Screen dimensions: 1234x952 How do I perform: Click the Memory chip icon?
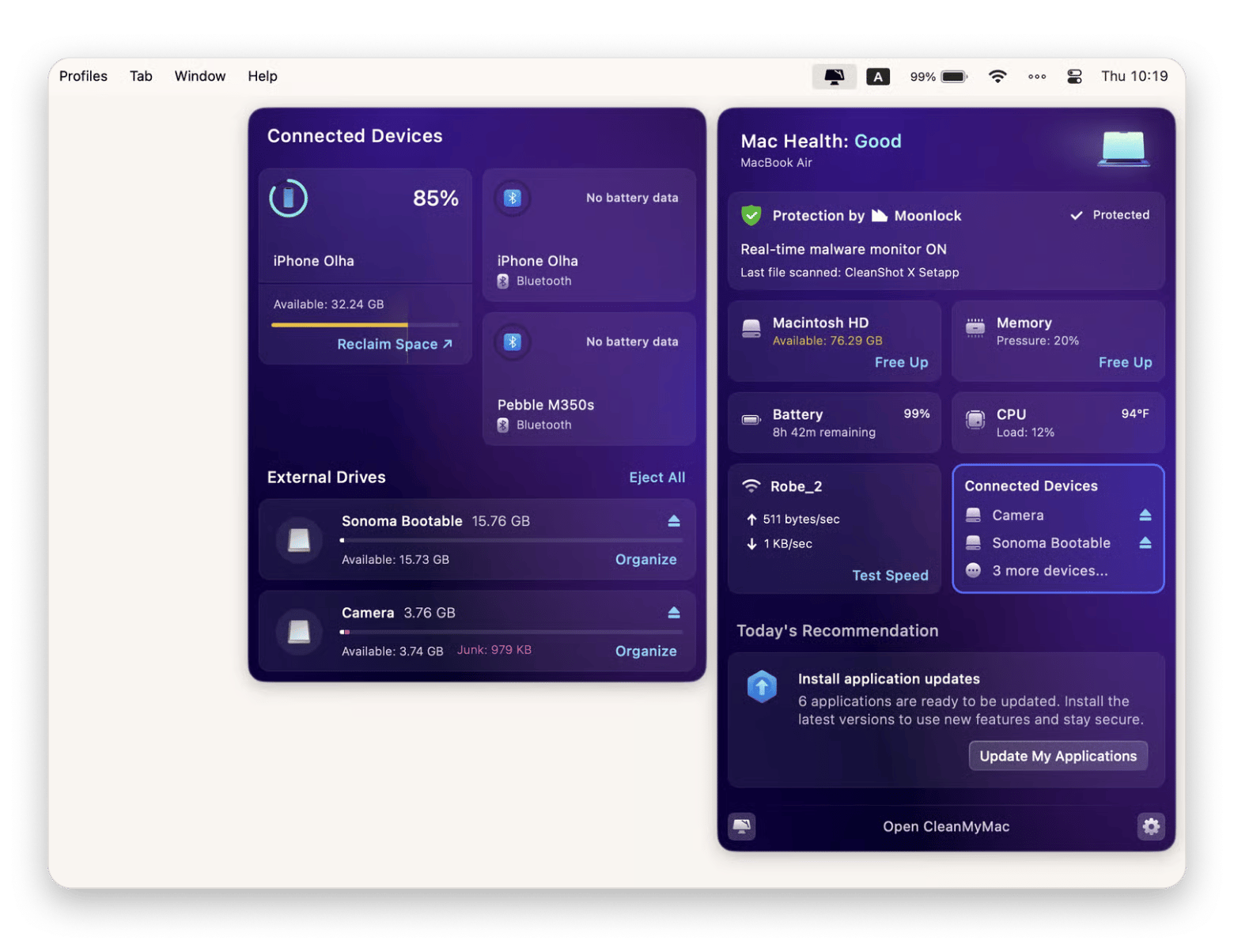[975, 327]
